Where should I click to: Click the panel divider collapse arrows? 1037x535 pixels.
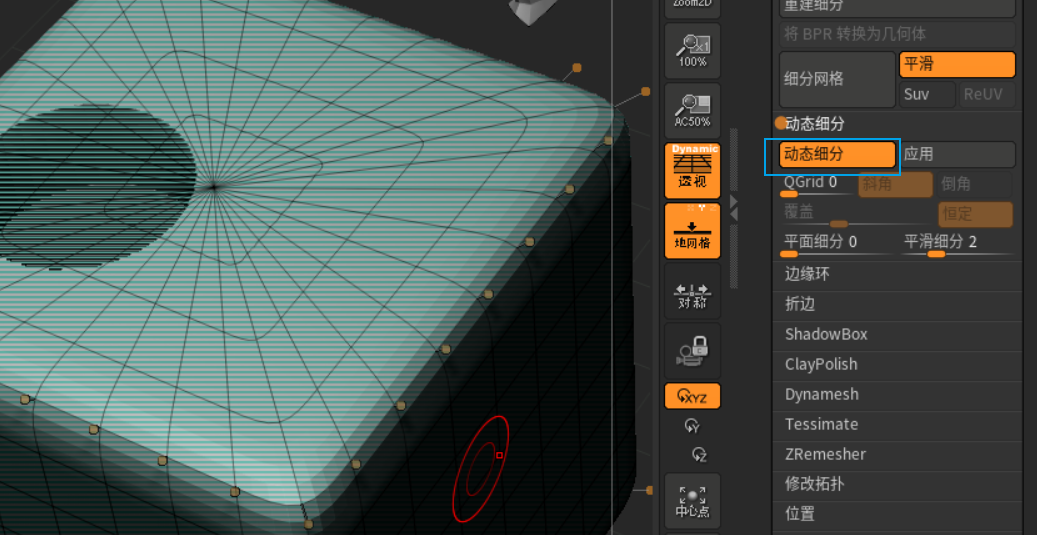coord(733,208)
